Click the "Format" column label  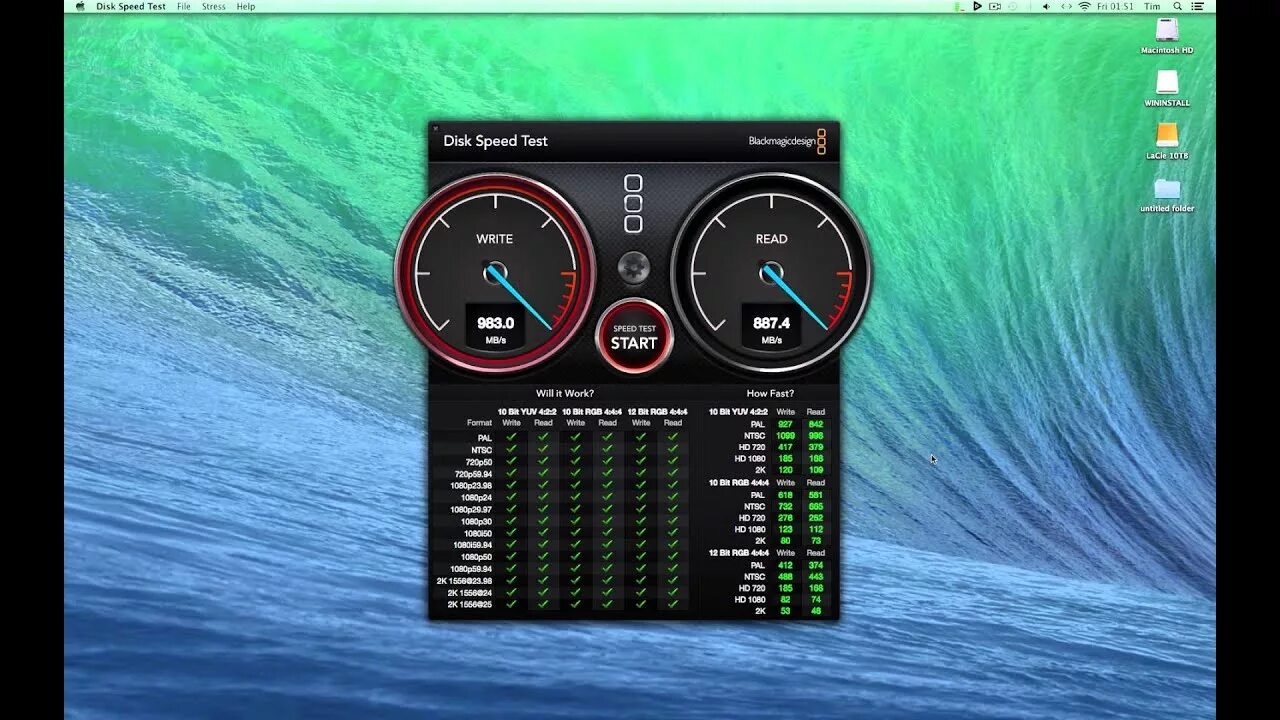[x=479, y=423]
